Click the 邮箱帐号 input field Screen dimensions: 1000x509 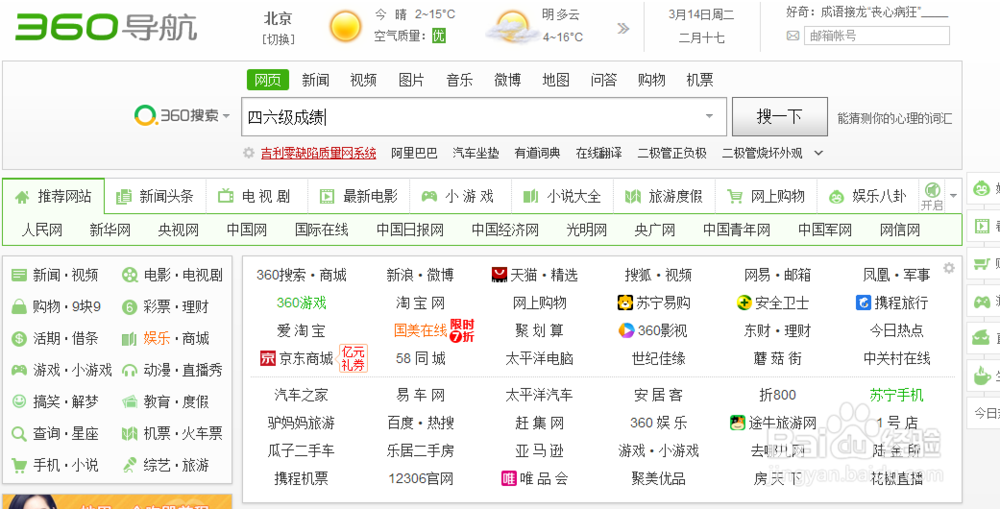click(x=876, y=36)
